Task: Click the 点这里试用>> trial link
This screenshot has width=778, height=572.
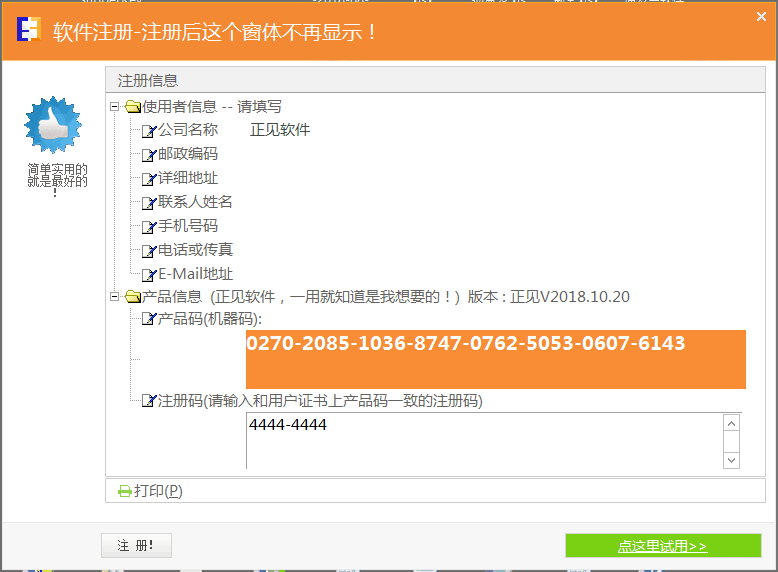Action: click(x=662, y=546)
